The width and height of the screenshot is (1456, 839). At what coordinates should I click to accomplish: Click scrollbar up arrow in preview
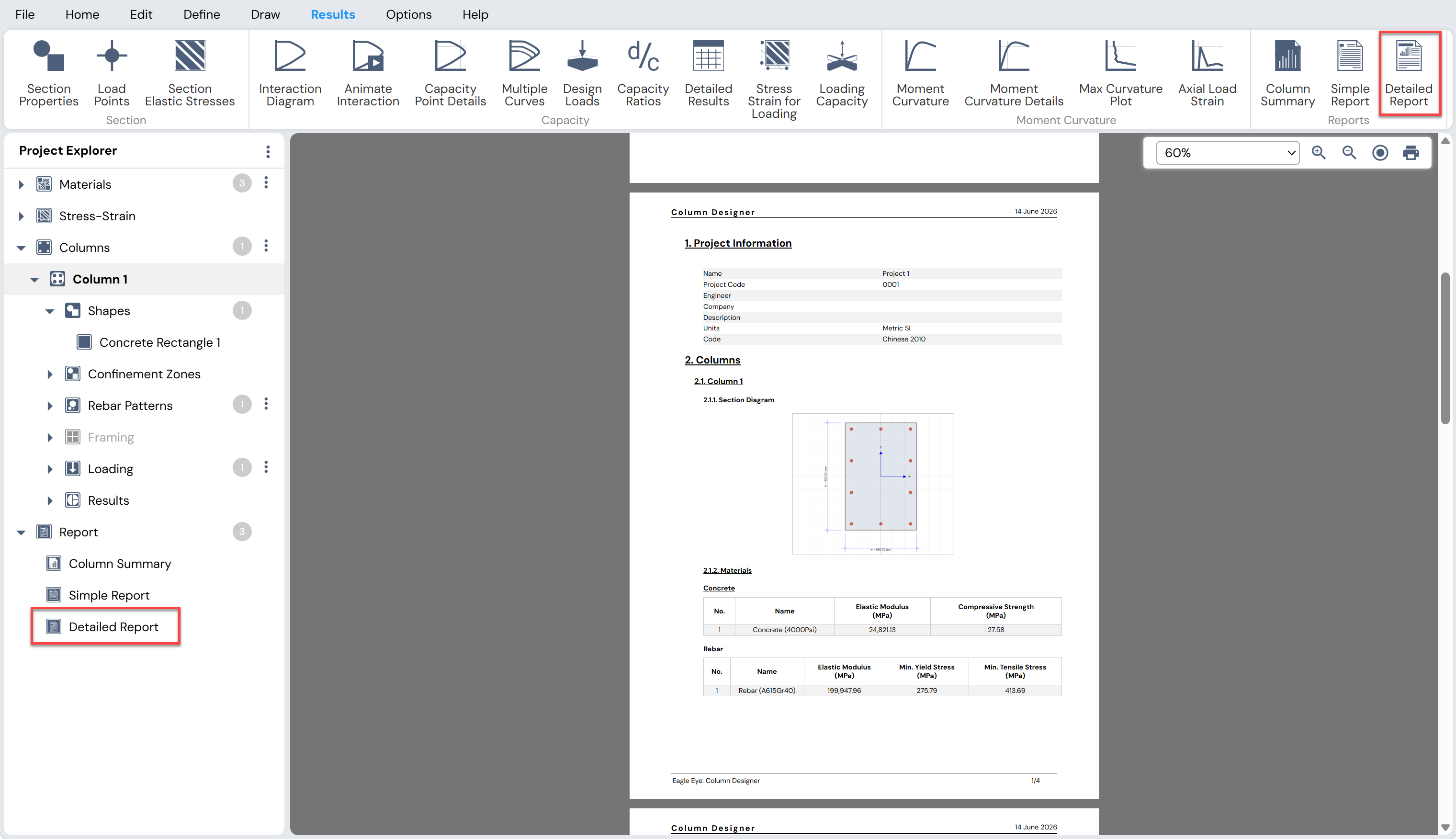tap(1445, 141)
